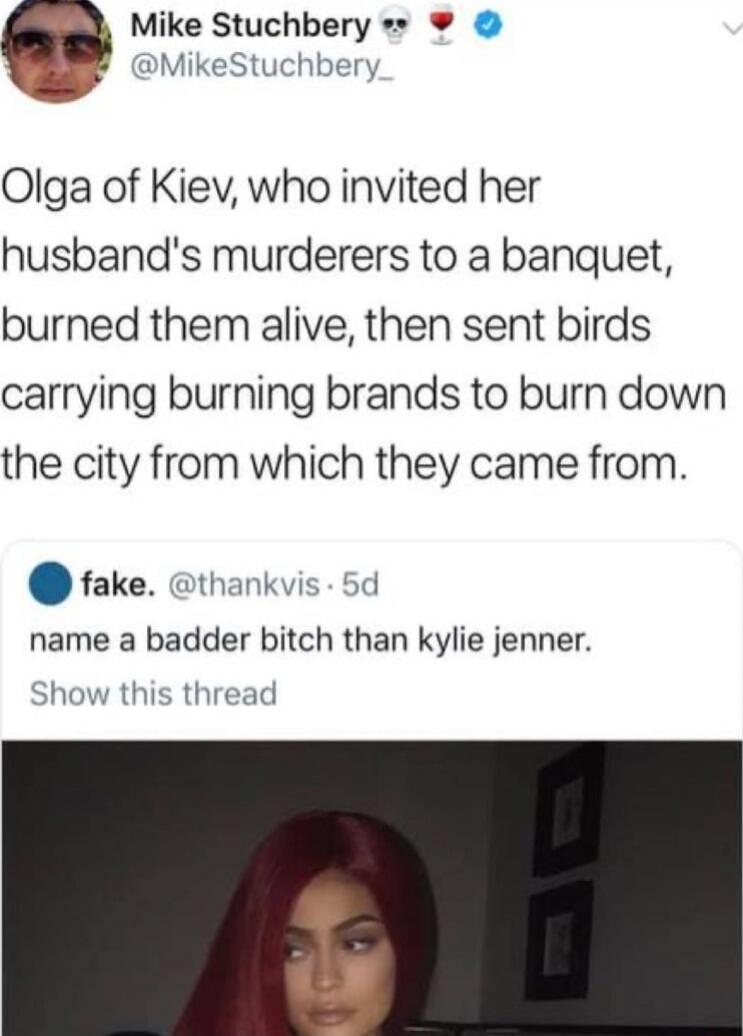Screen dimensions: 743x1036
Task: Click the sunglasses in the profile avatar
Action: 57,46
